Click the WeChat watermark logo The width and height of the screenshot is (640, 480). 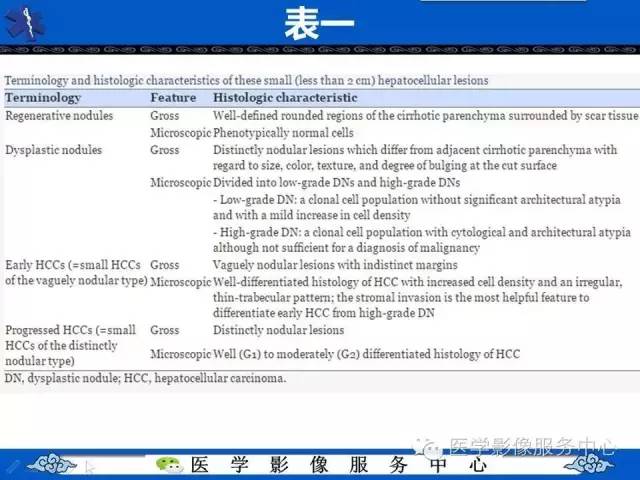point(429,448)
